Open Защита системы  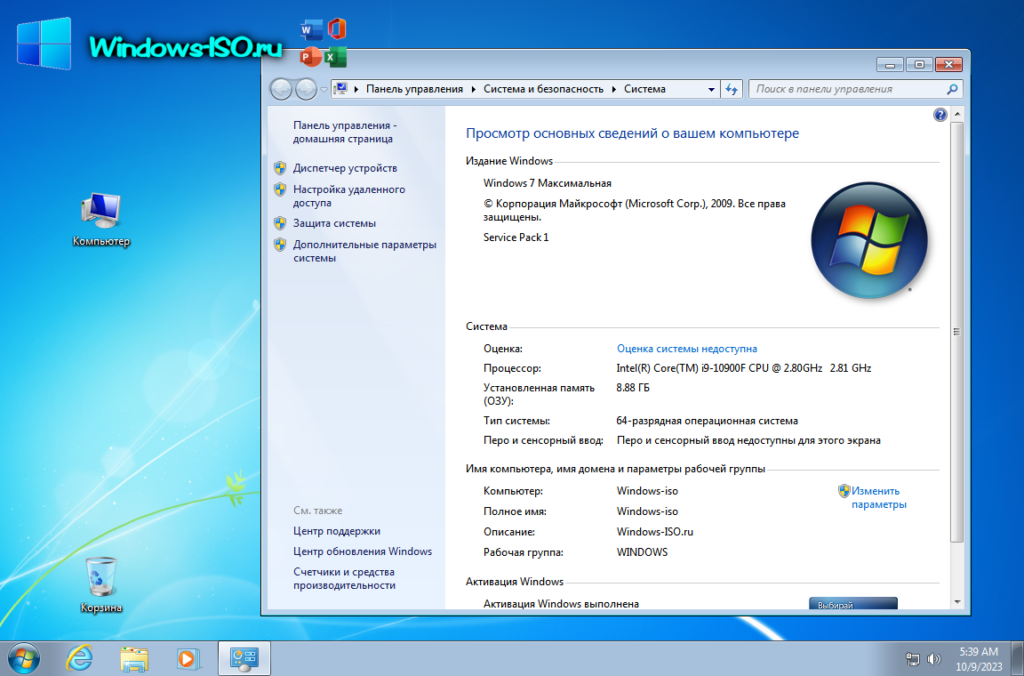(x=334, y=223)
